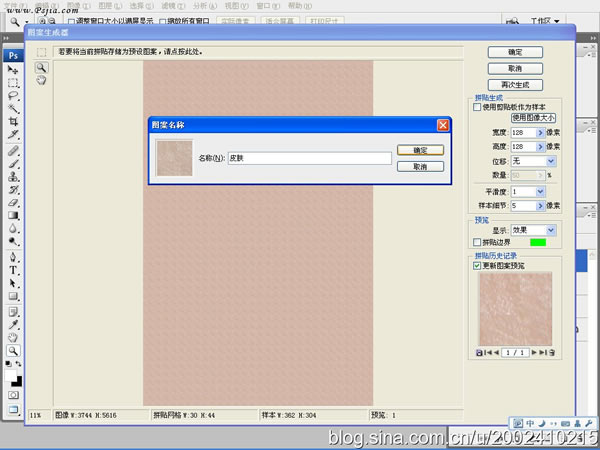Screen dimensions: 600x450
Task: Jump to last tile in history
Action: (543, 352)
